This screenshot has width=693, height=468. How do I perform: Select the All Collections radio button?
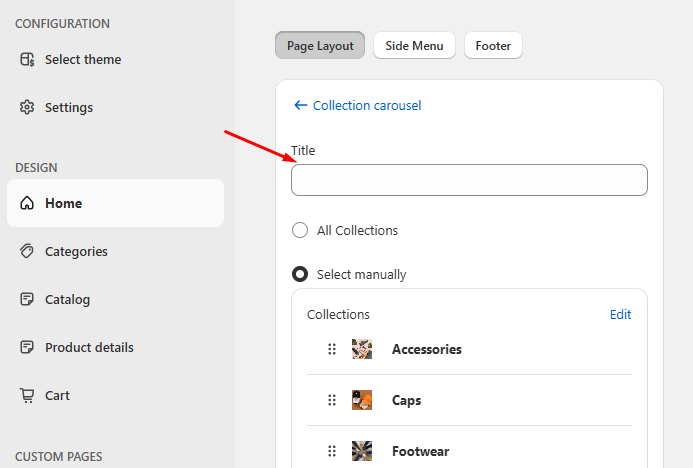300,230
